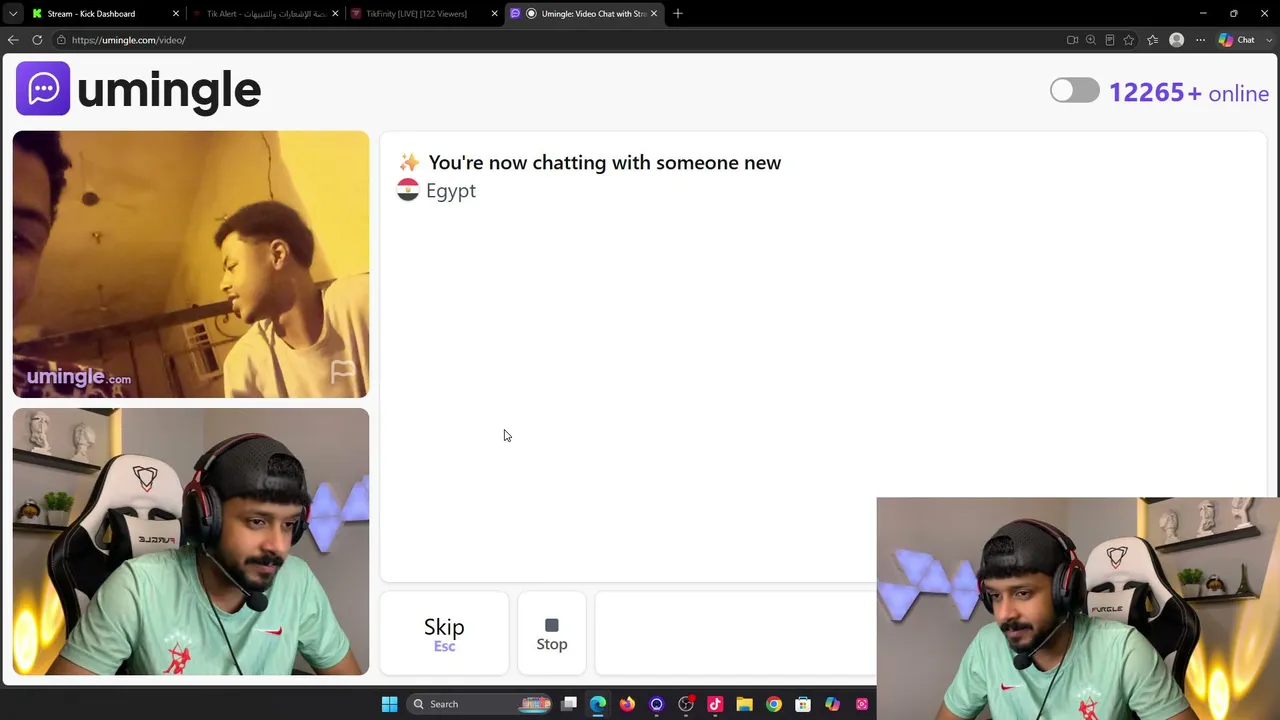Report the stranger with the flag icon
The width and height of the screenshot is (1280, 720).
tap(343, 372)
